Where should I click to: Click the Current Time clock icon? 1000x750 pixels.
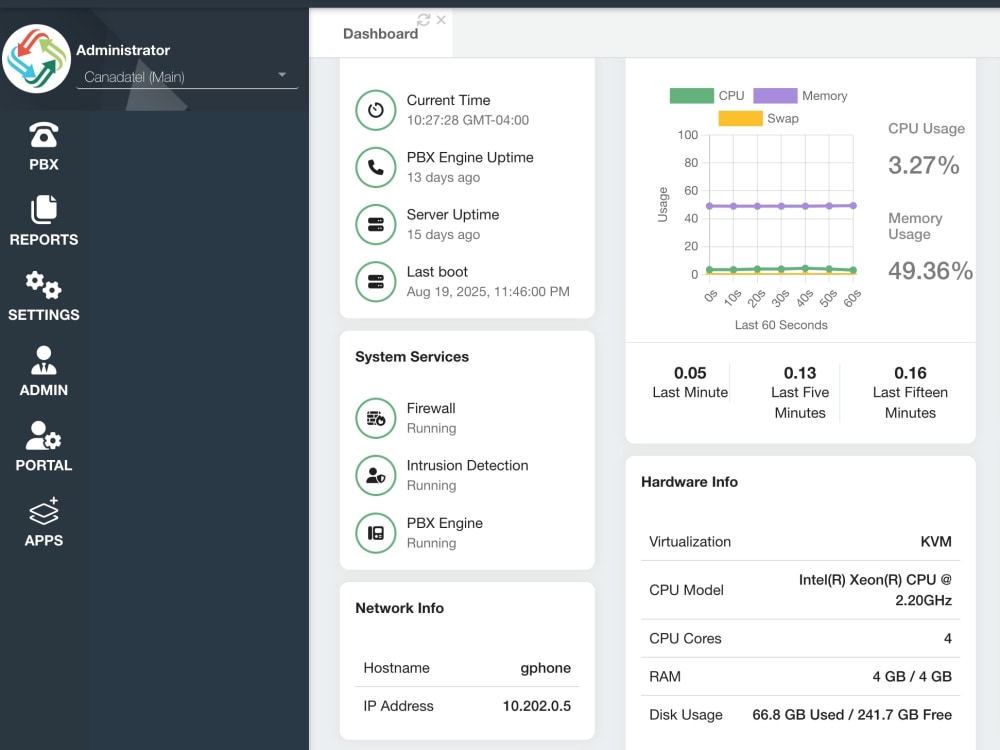point(376,110)
